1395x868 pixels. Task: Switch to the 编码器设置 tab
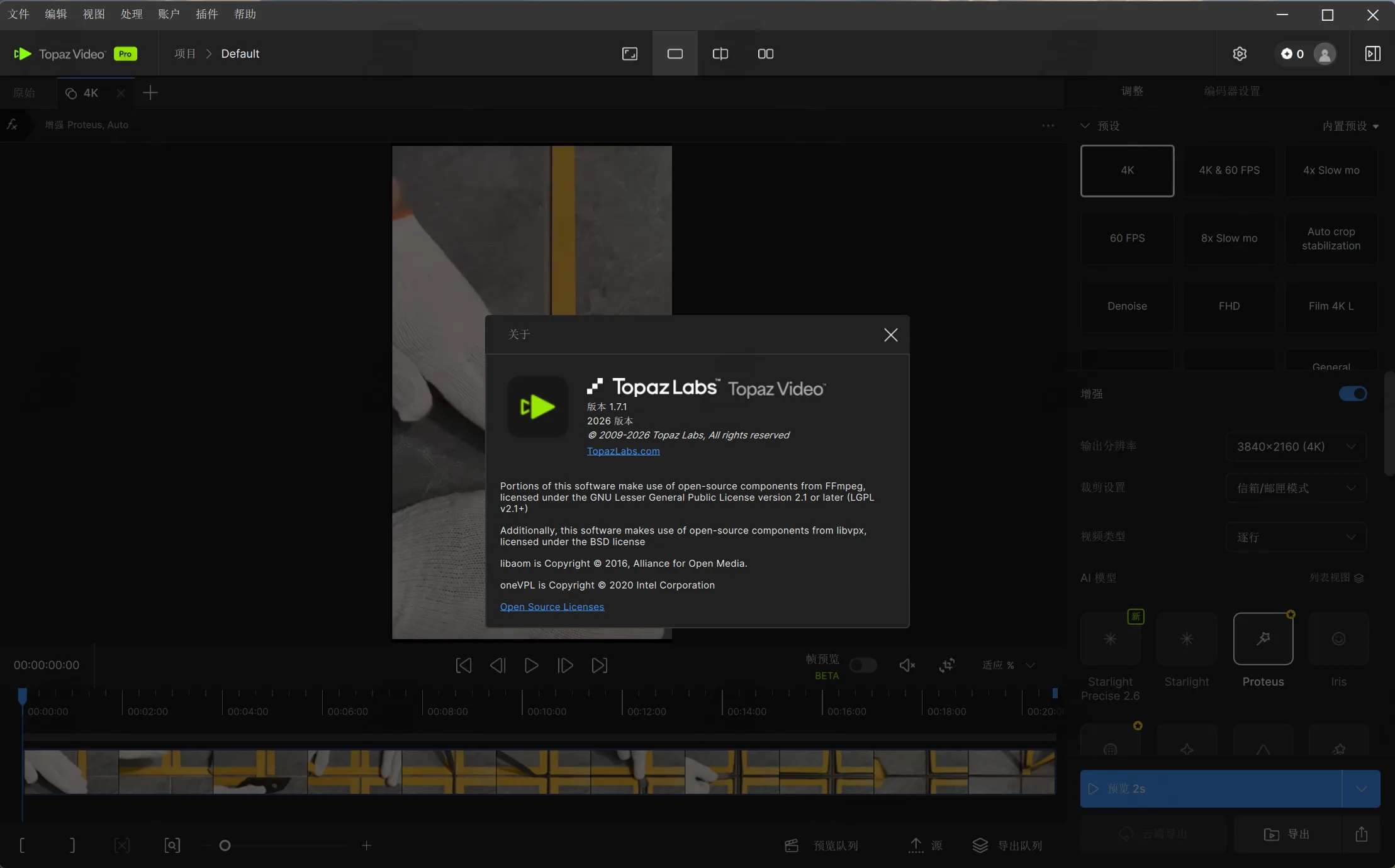[1231, 91]
